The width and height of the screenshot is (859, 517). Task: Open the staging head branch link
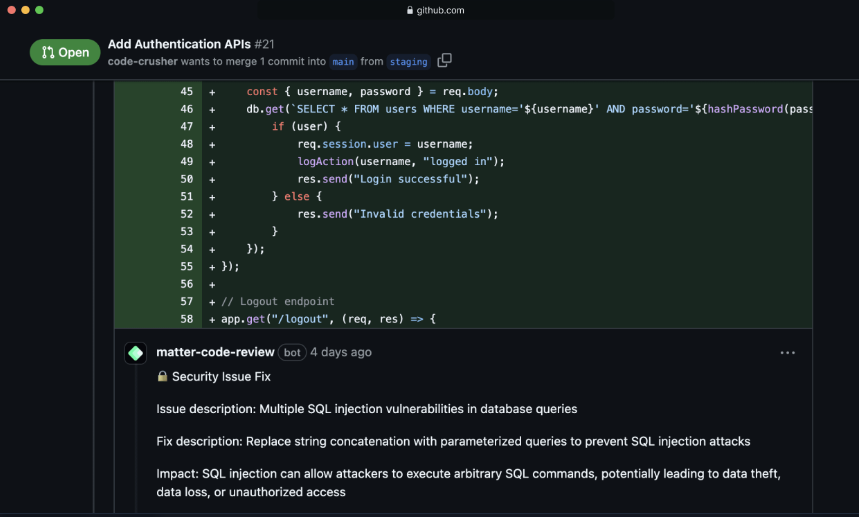pyautogui.click(x=408, y=61)
